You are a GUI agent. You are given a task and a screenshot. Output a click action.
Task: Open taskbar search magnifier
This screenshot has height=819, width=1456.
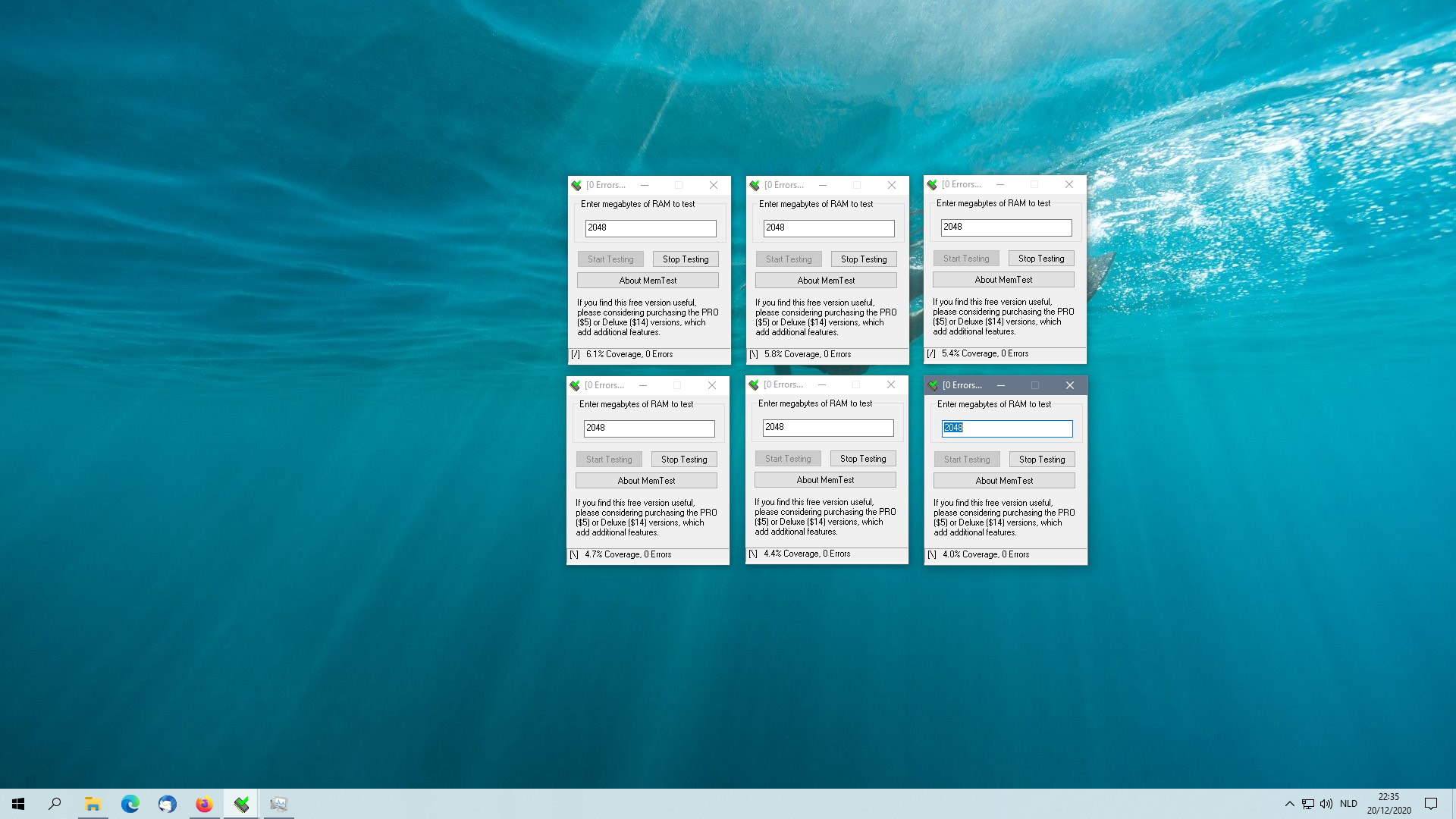[55, 804]
